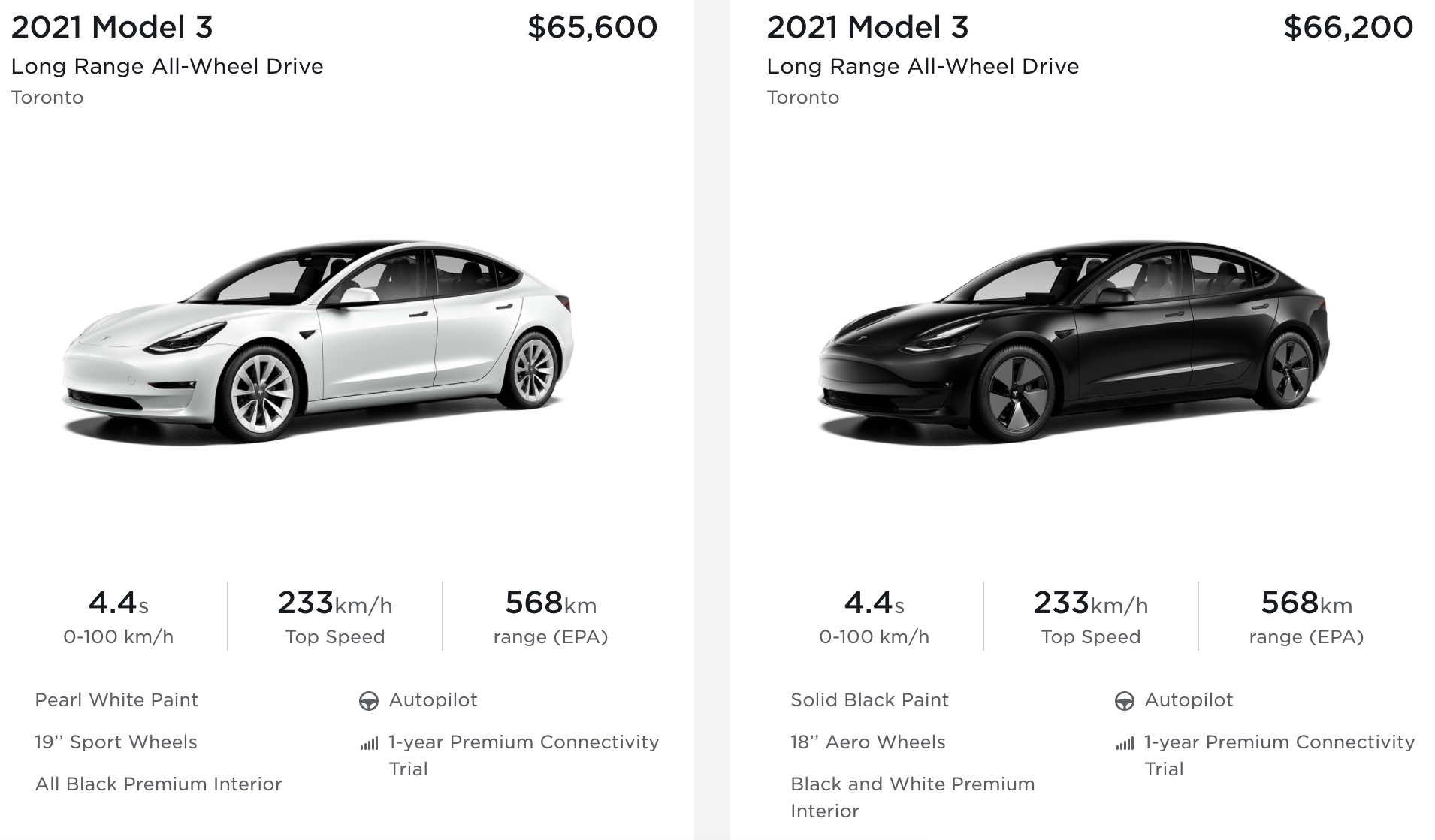Click the Autopilot label on the white car listing
Image resolution: width=1435 pixels, height=840 pixels.
pos(433,700)
